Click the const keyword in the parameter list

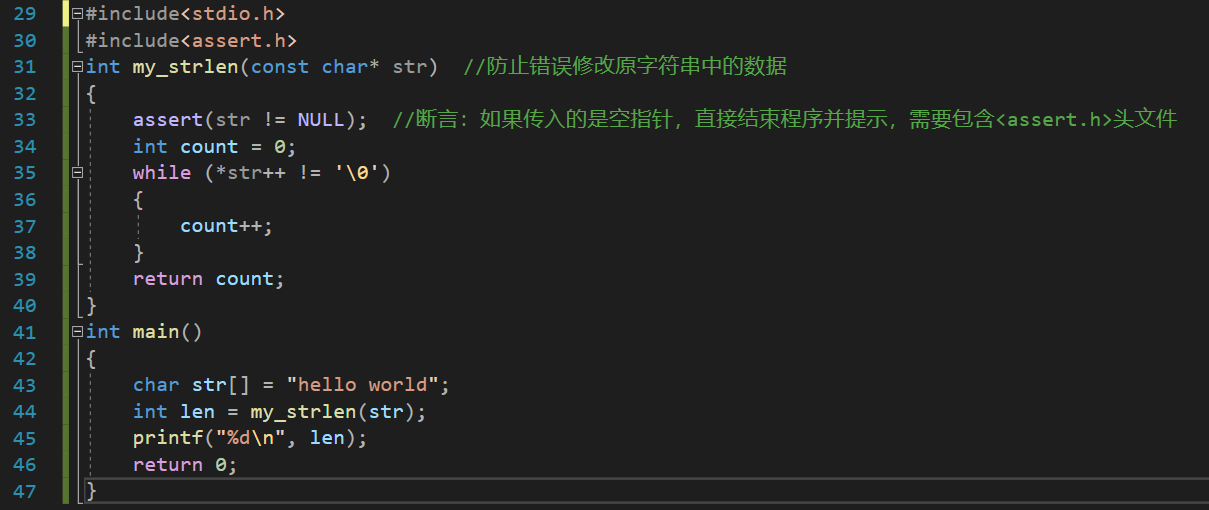(x=279, y=67)
